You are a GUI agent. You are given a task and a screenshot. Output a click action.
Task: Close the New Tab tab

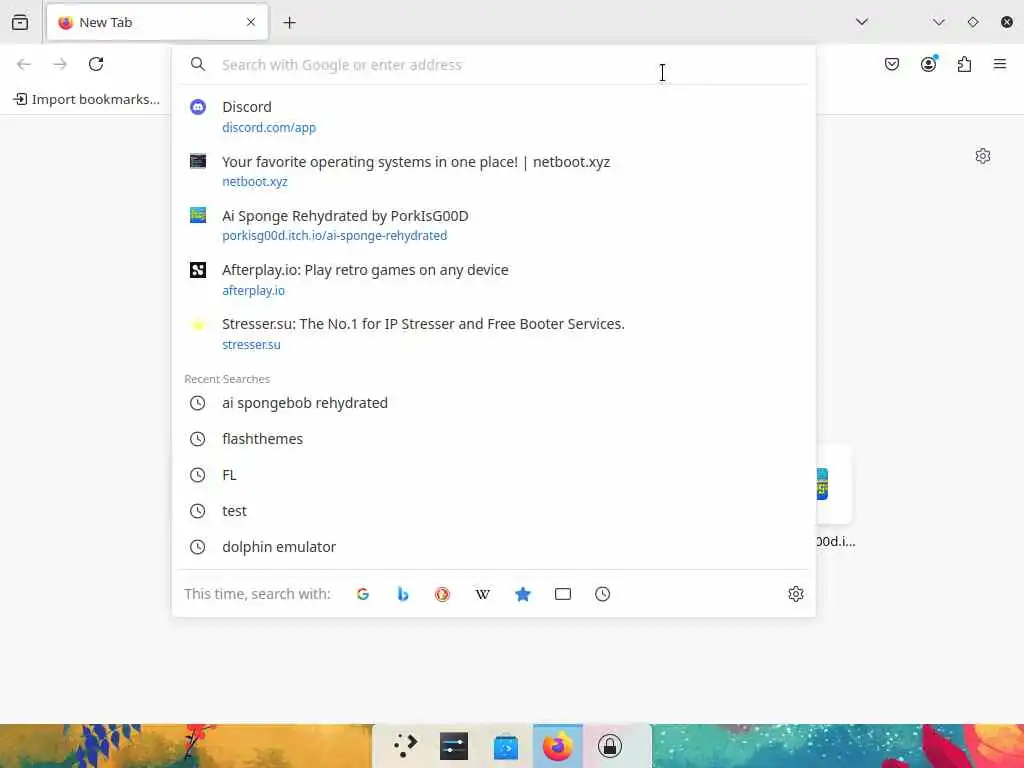251,22
